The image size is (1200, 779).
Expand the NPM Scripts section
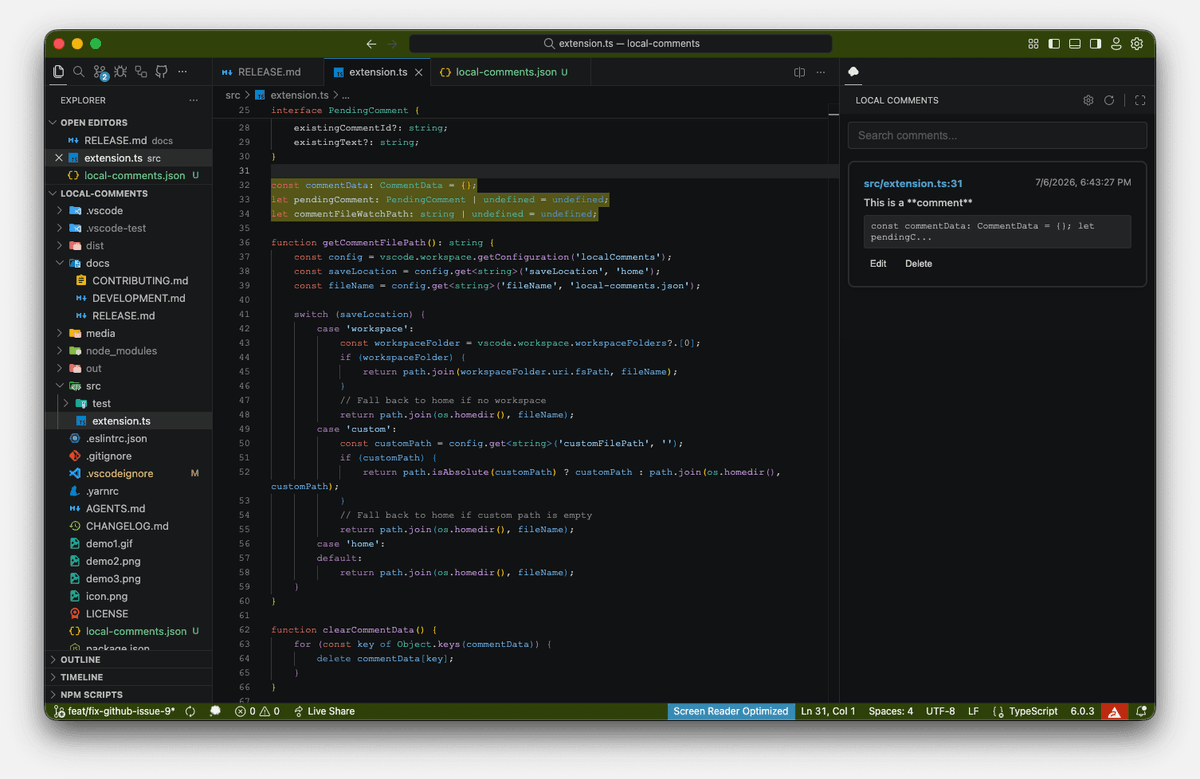[x=129, y=694]
